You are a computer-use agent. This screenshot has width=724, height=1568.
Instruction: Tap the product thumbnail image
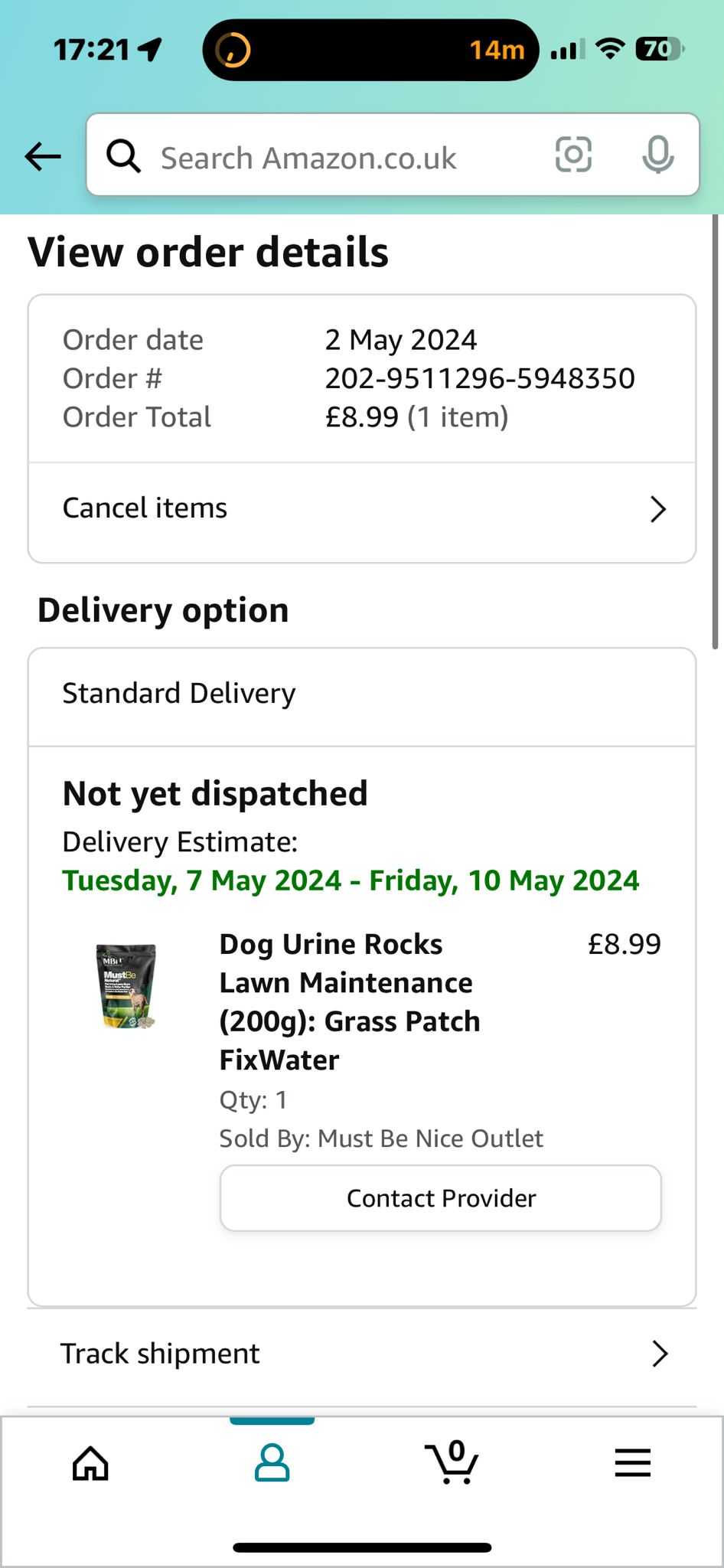pyautogui.click(x=127, y=987)
